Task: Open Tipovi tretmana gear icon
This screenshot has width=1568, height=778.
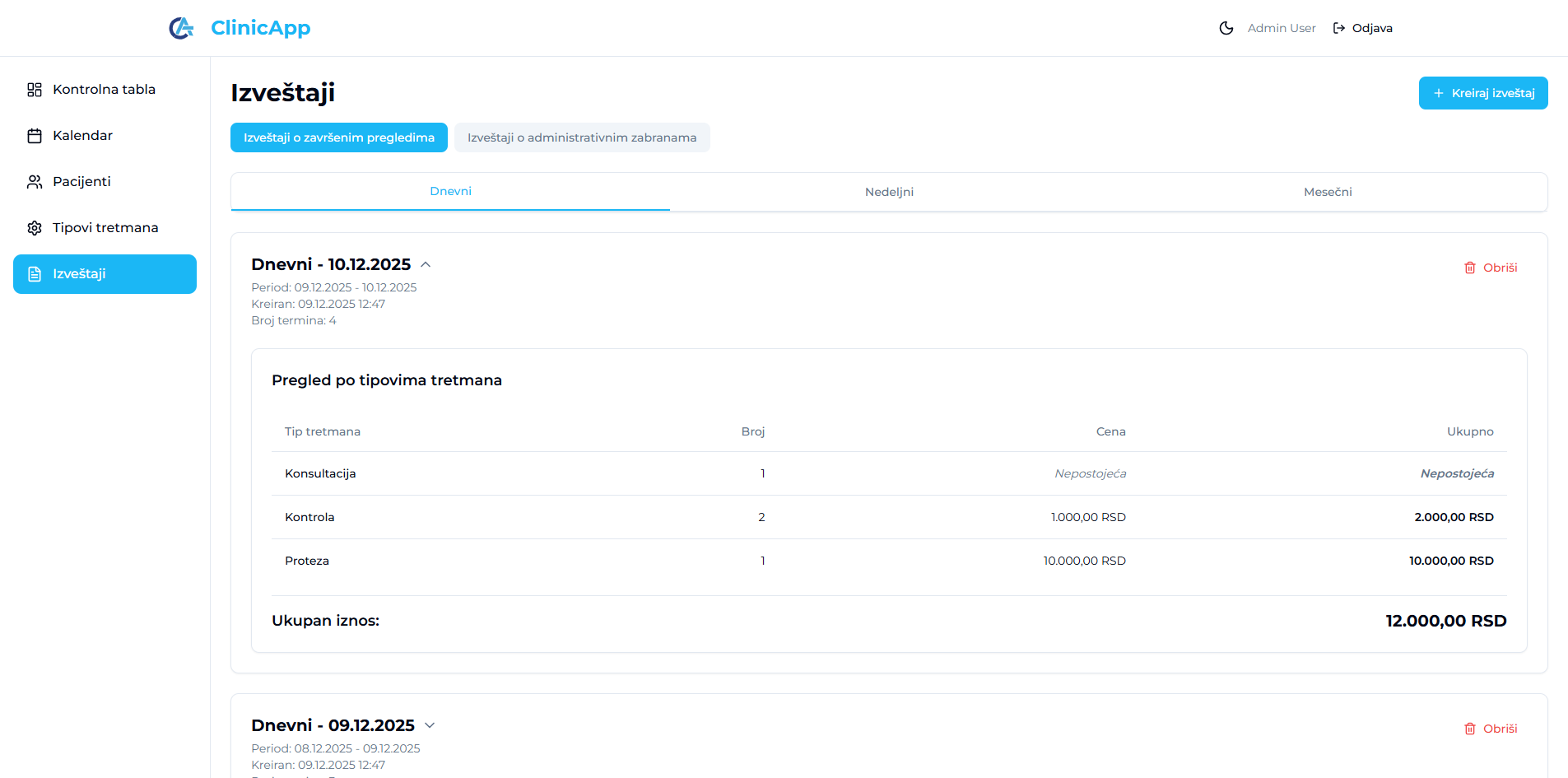Action: (35, 228)
